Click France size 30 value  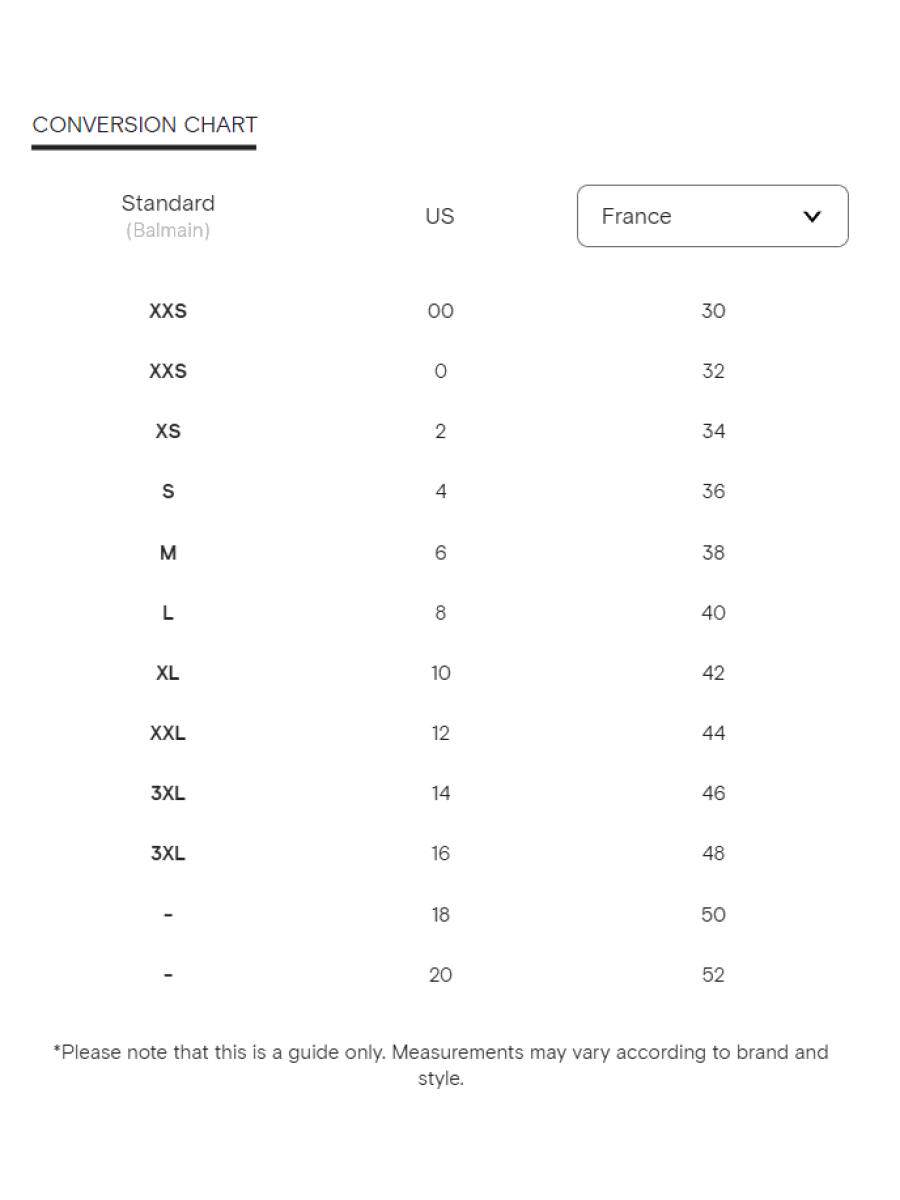[x=713, y=311]
